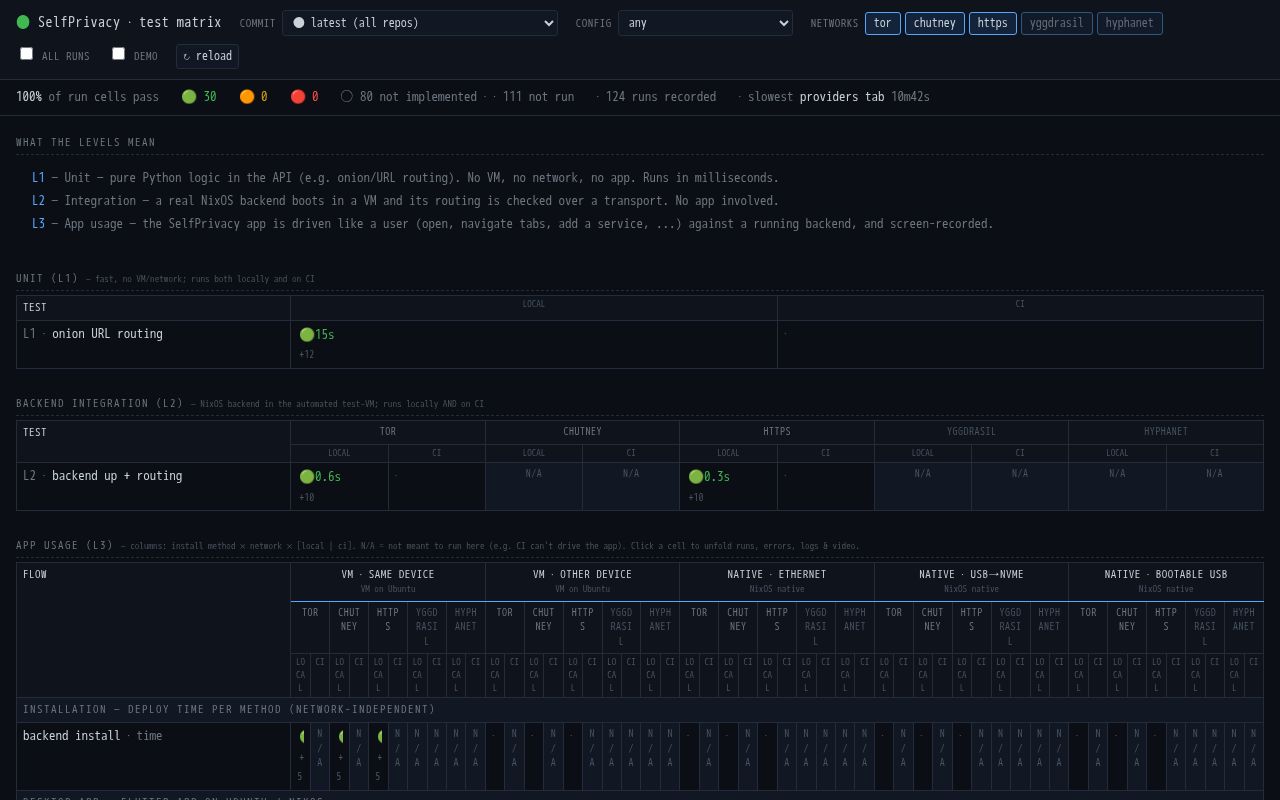
Task: Click the HYPHANET header in backend integration table
Action: (1166, 432)
